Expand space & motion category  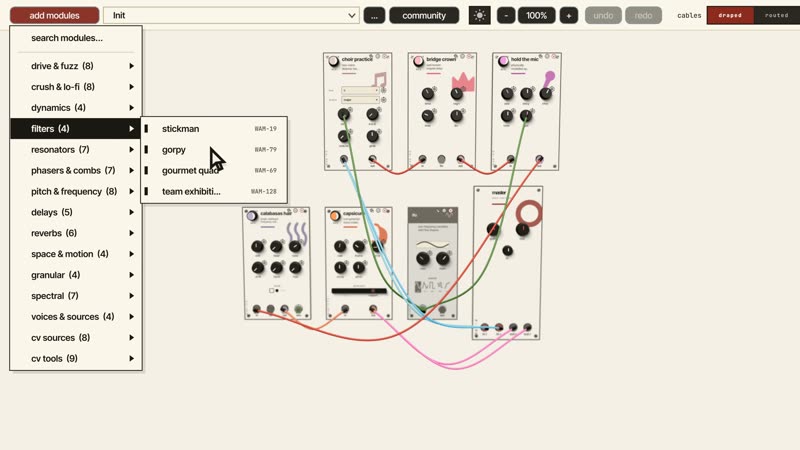click(x=76, y=254)
